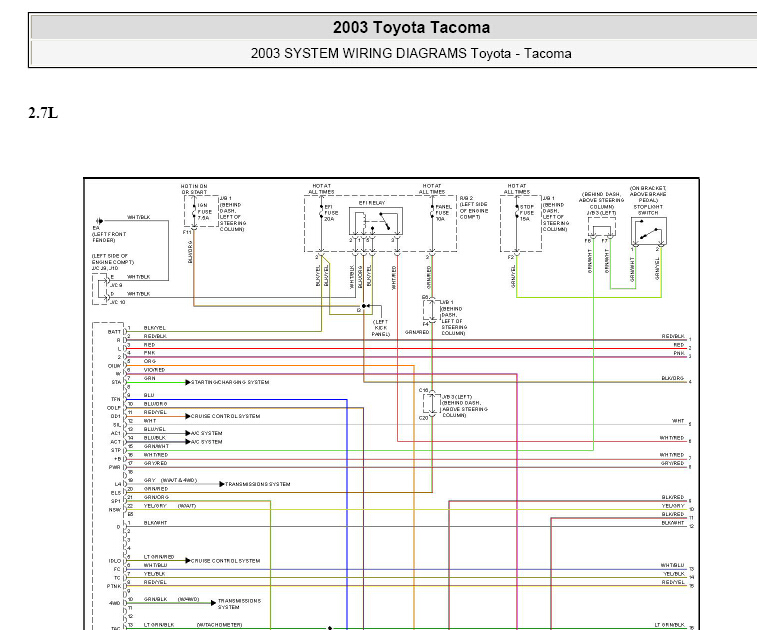This screenshot has width=757, height=630.
Task: Click the "F7" connector pin label
Action: 604,240
